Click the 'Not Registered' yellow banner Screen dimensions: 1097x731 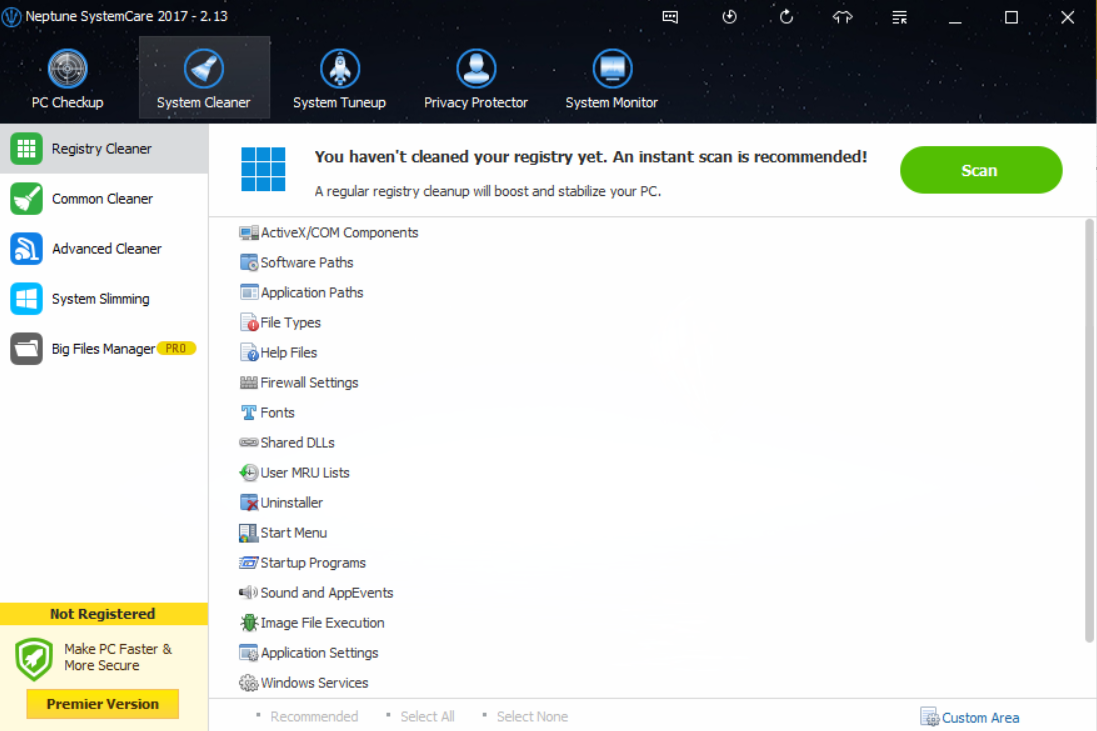coord(103,613)
